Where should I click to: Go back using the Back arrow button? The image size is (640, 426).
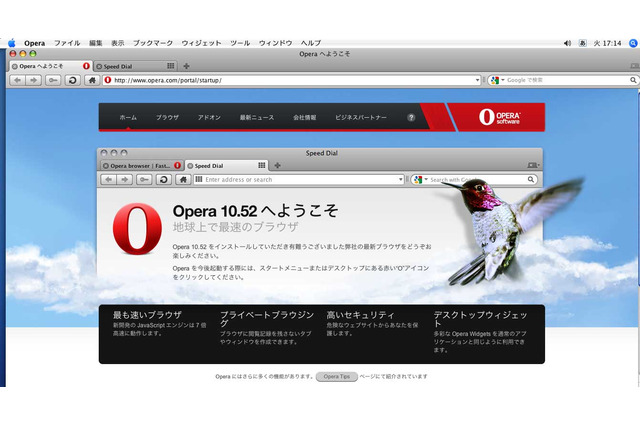[x=17, y=80]
